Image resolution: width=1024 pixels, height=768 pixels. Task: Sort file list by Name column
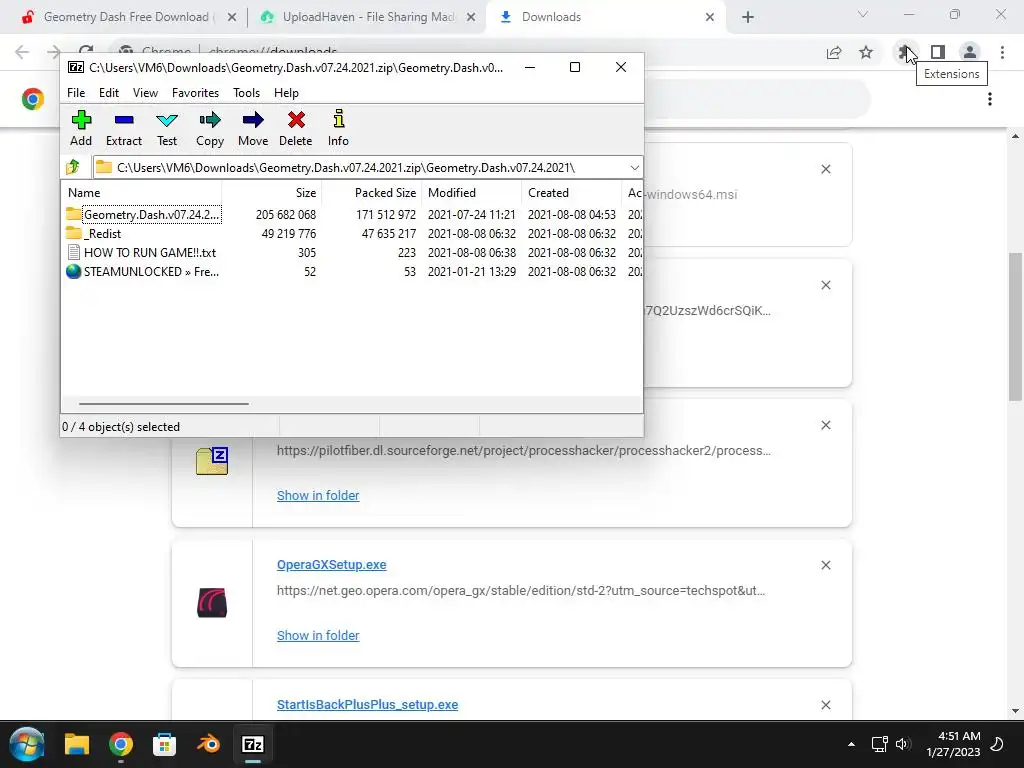pos(142,193)
